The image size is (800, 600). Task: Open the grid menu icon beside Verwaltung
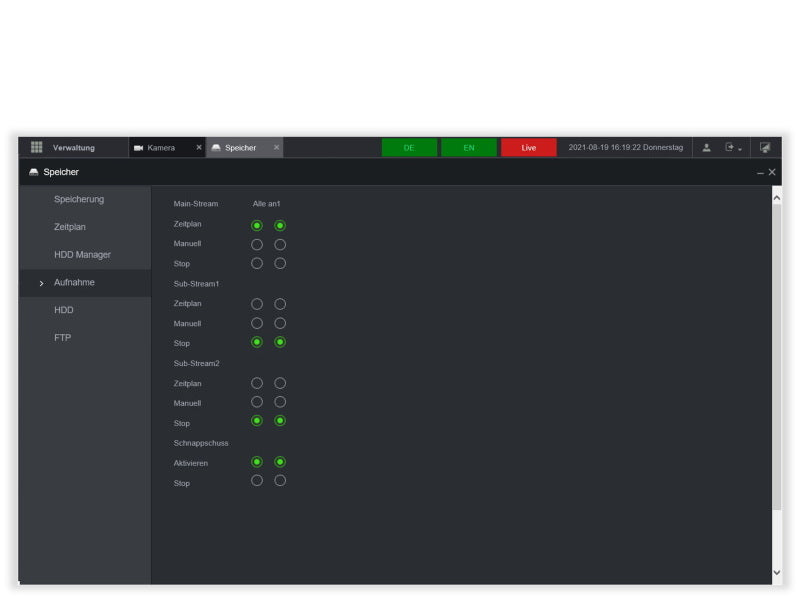36,147
